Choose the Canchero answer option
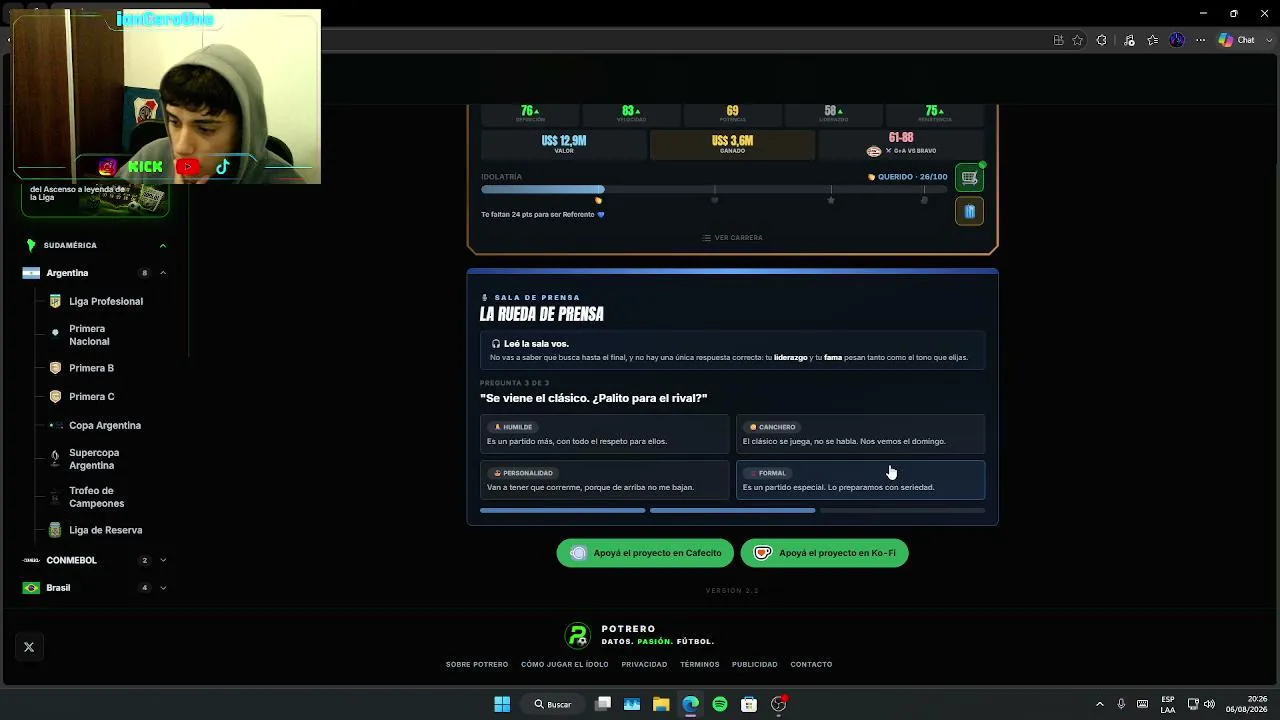The height and width of the screenshot is (720, 1280). coord(860,433)
